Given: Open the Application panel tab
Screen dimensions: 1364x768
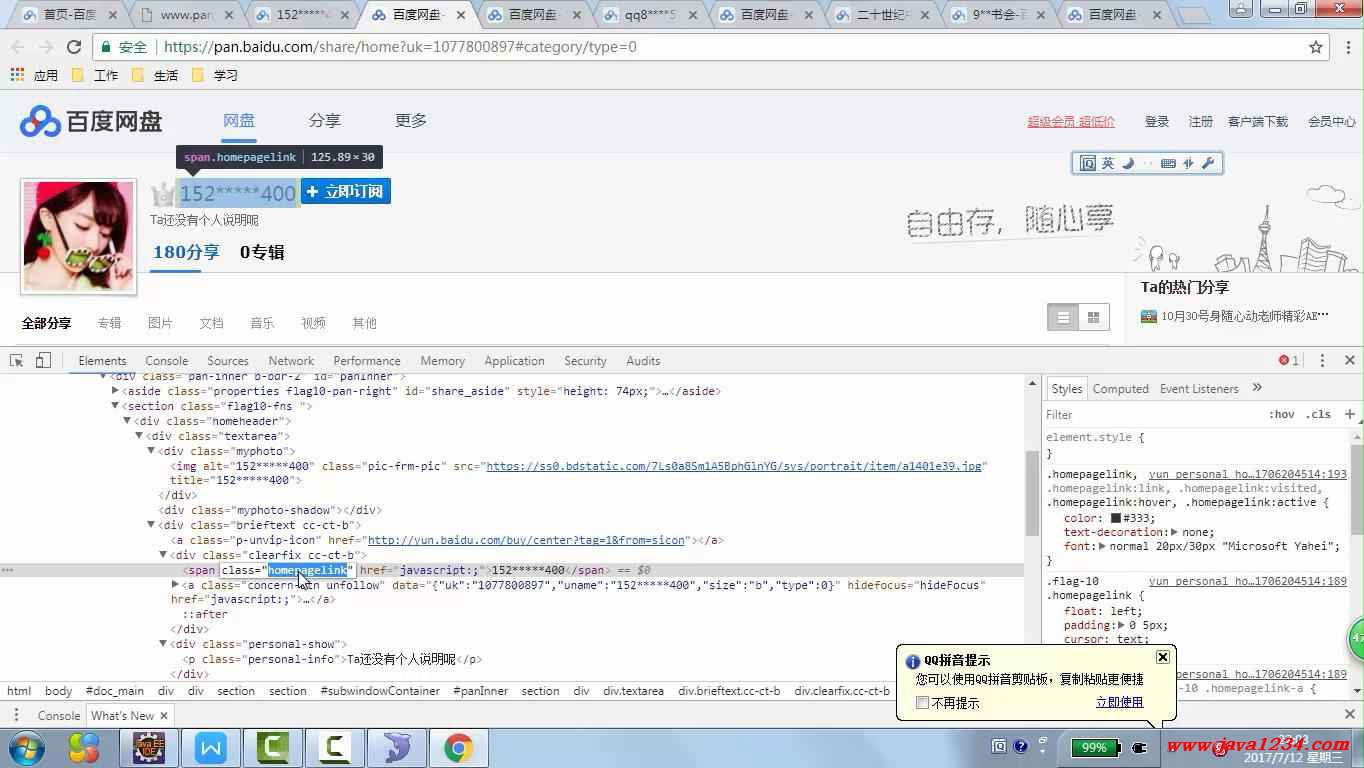Looking at the screenshot, I should 514,361.
